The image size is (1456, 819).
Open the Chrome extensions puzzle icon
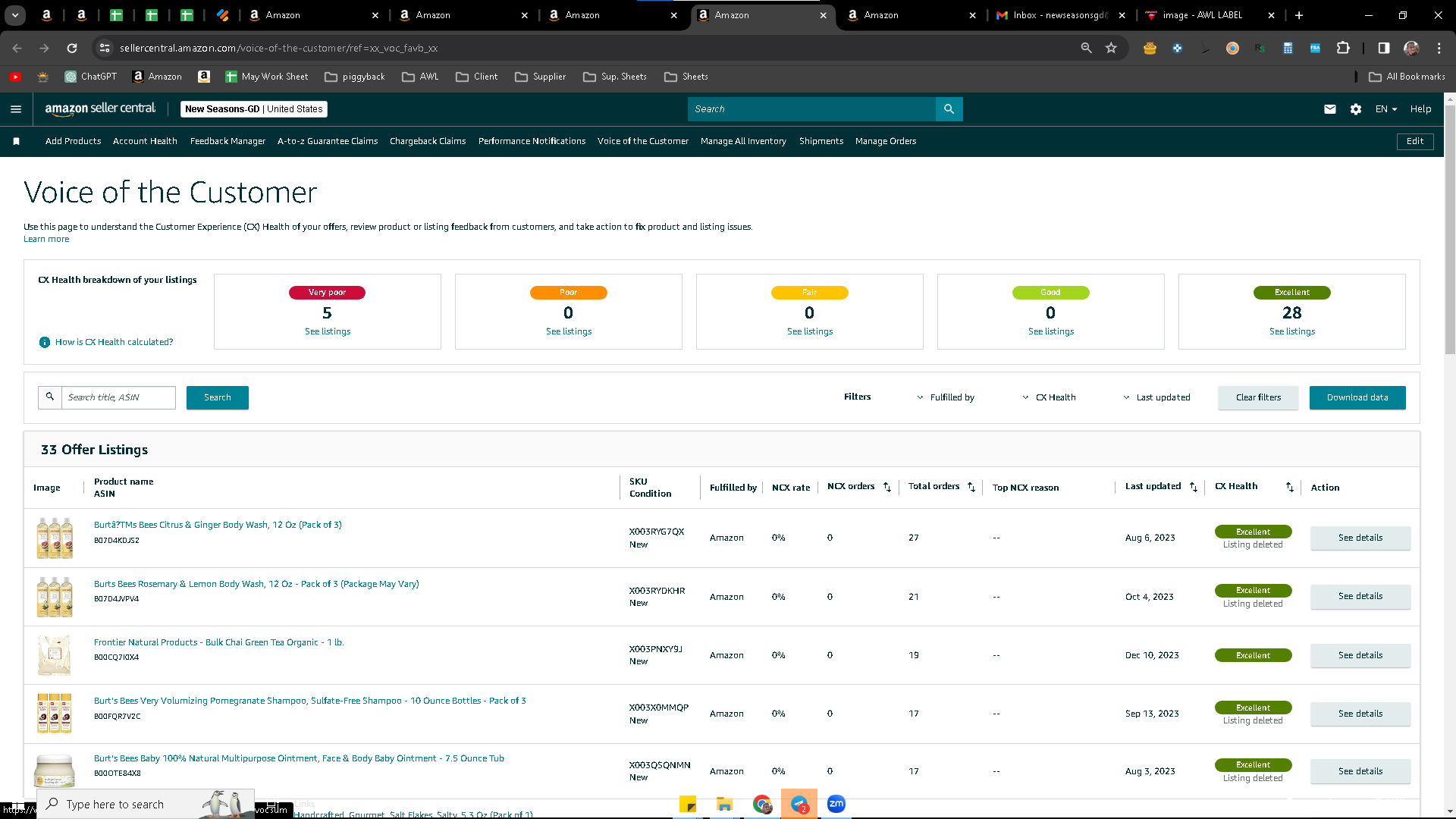[1343, 48]
